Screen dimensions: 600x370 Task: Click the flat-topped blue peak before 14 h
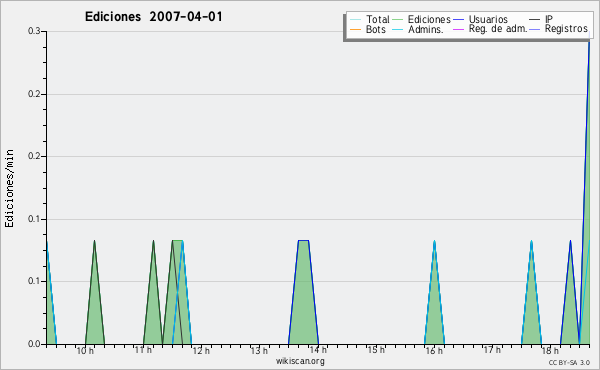tap(303, 292)
